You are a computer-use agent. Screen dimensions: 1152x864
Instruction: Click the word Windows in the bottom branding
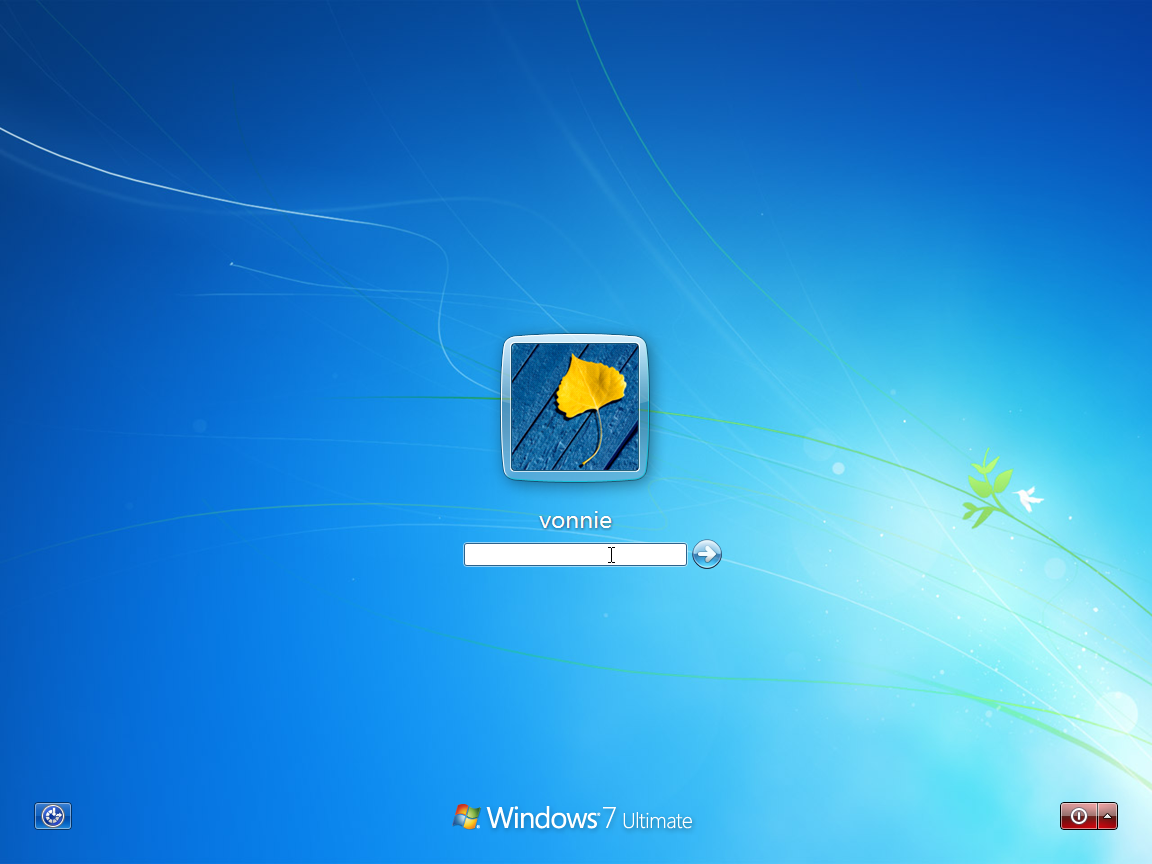tap(542, 818)
